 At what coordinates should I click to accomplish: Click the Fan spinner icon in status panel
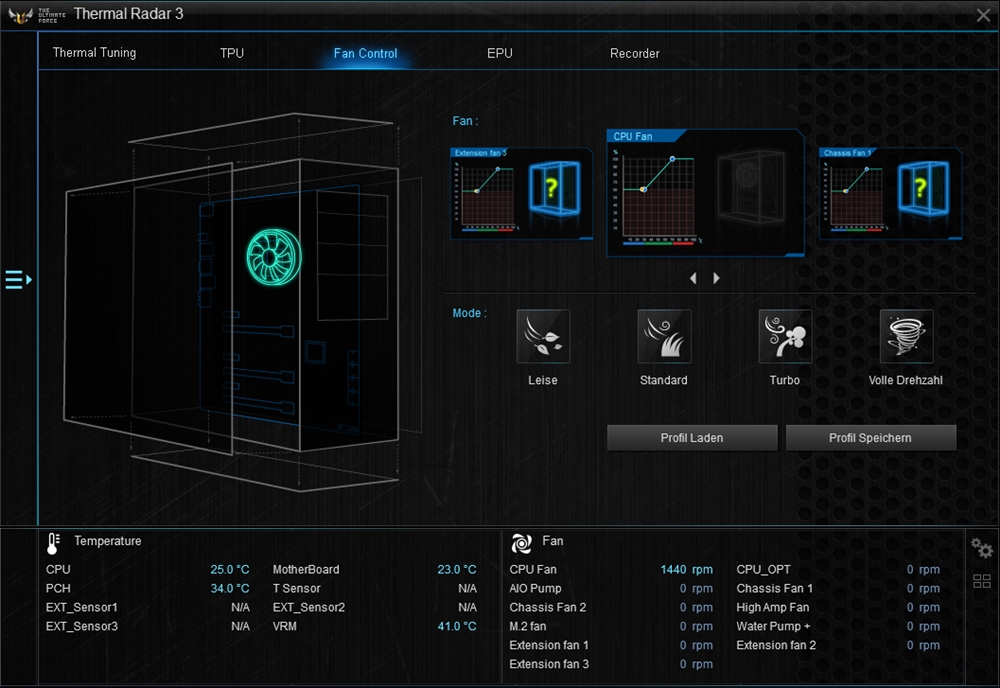click(521, 543)
